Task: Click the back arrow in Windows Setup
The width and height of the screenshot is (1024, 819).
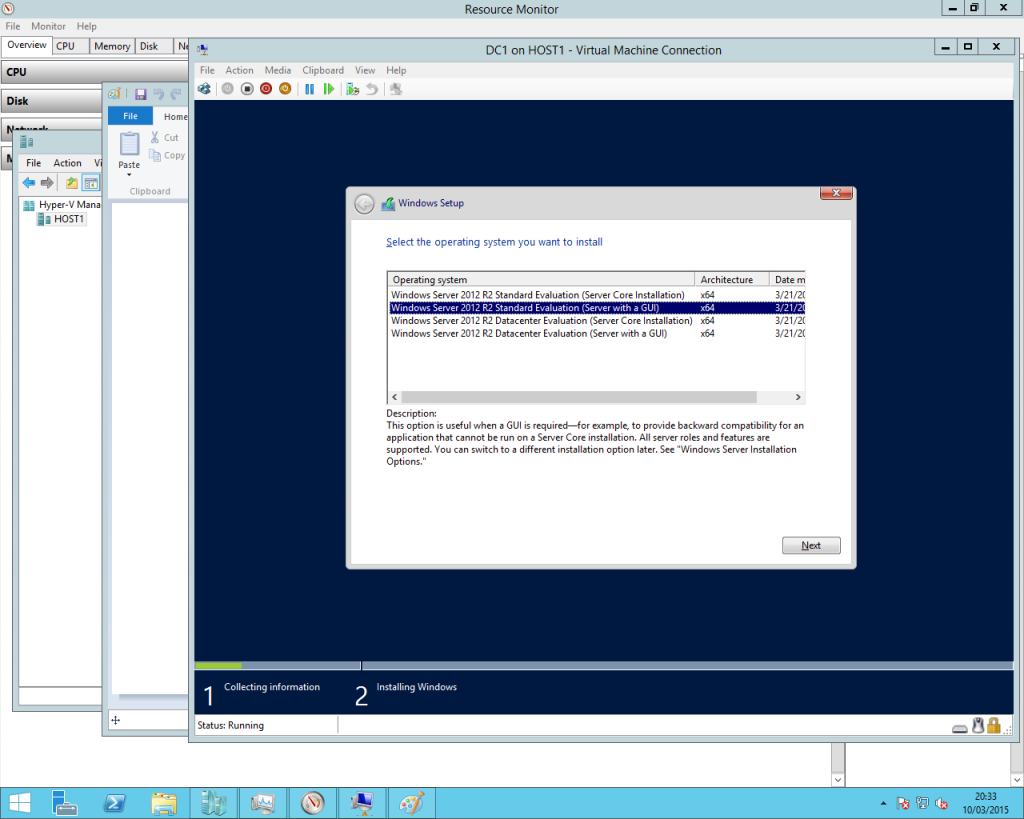Action: pos(364,204)
